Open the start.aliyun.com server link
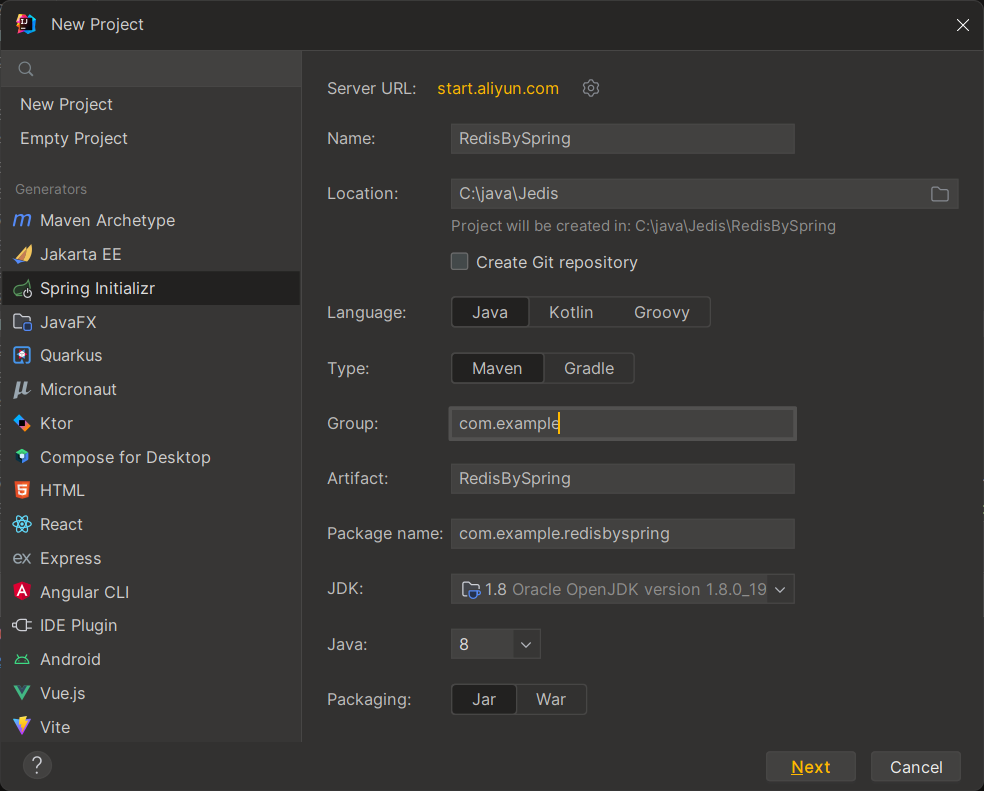This screenshot has width=984, height=791. (498, 89)
